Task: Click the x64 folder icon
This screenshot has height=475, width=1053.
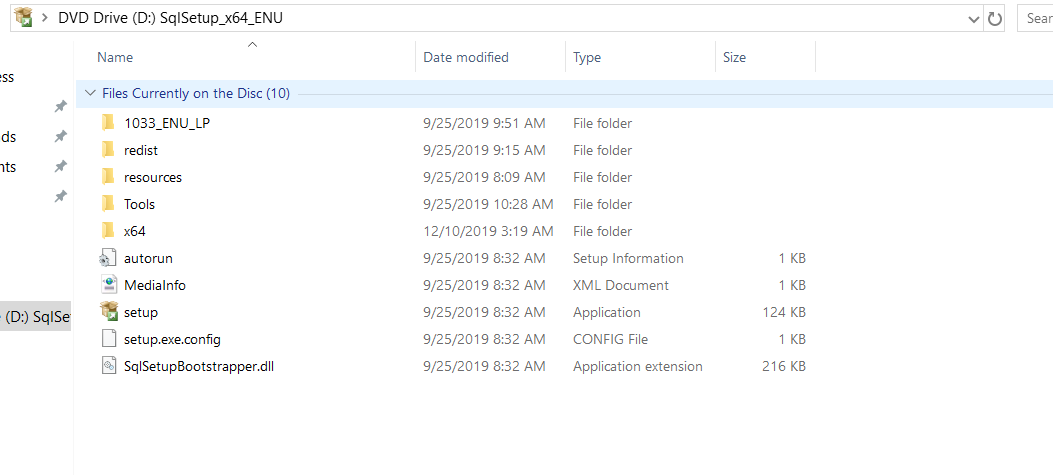Action: [x=108, y=230]
